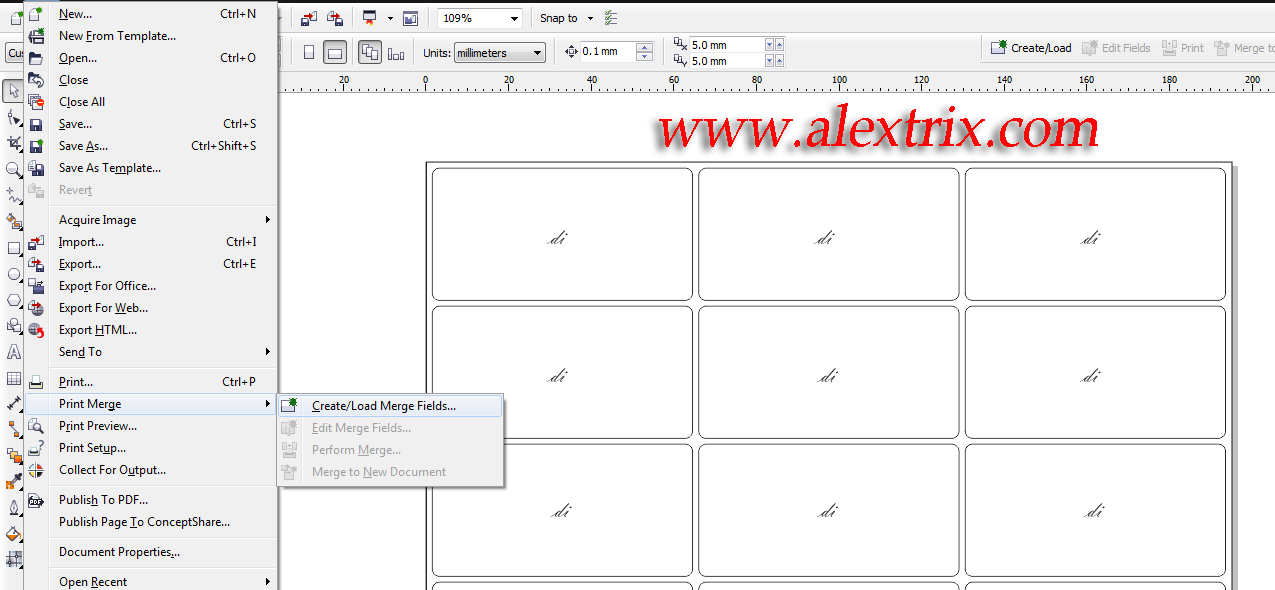Image resolution: width=1275 pixels, height=590 pixels.
Task: Select the Smart Fill tool
Action: pyautogui.click(x=13, y=222)
